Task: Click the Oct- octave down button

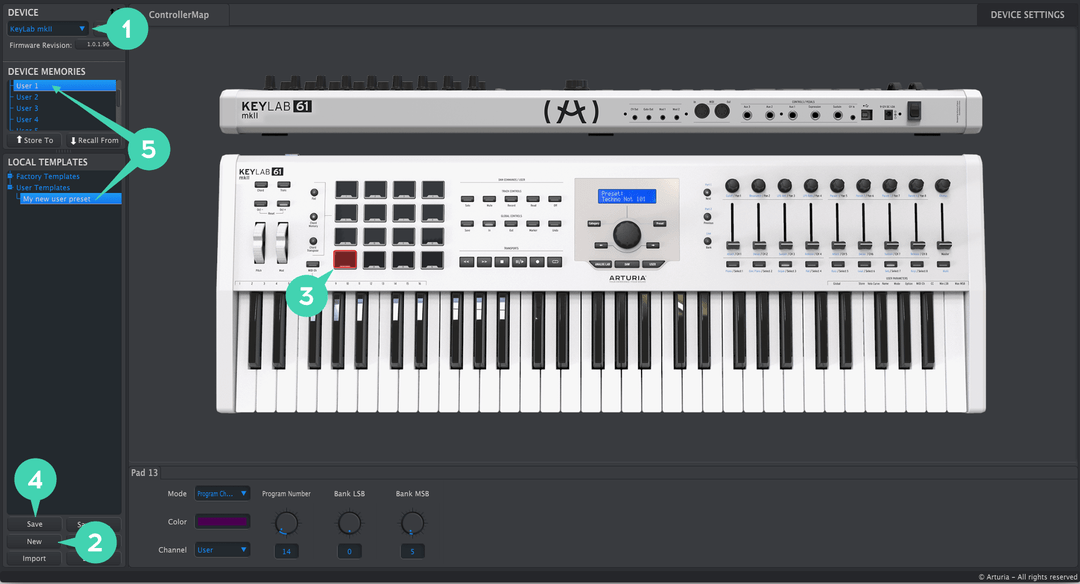Action: pos(260,203)
